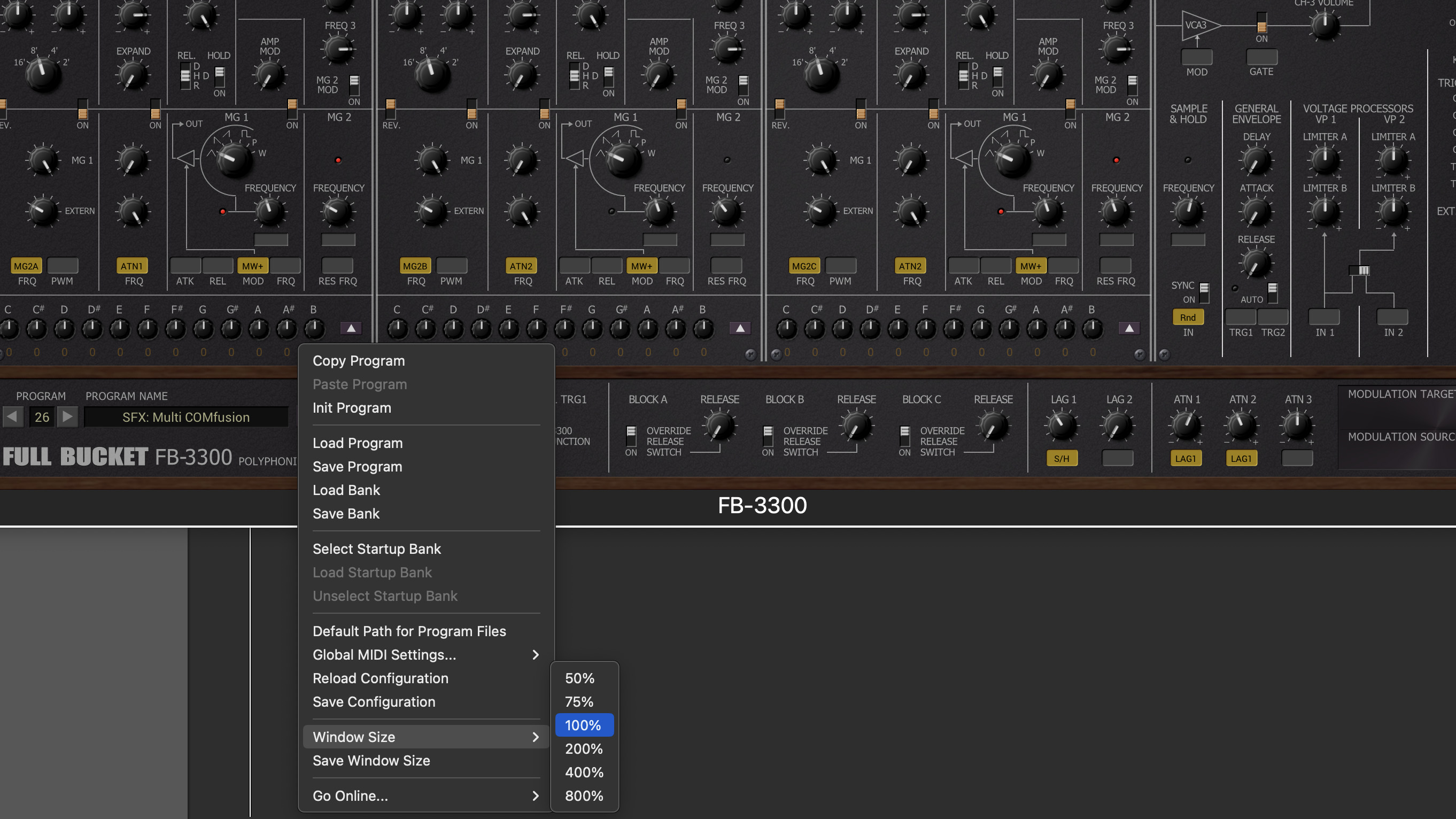Click the third tuning section up-triangle button
The height and width of the screenshot is (819, 1456).
(1129, 328)
